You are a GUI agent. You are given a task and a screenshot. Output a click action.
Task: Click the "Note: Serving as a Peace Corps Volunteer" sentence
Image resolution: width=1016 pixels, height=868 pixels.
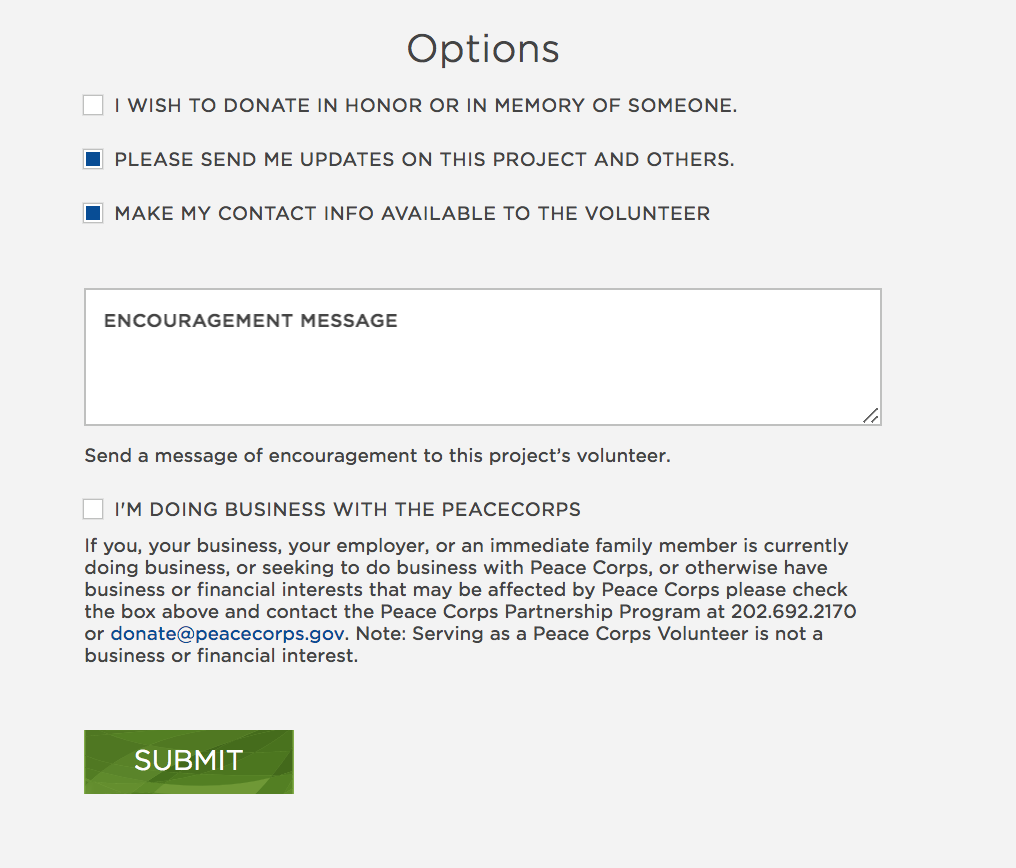click(580, 634)
